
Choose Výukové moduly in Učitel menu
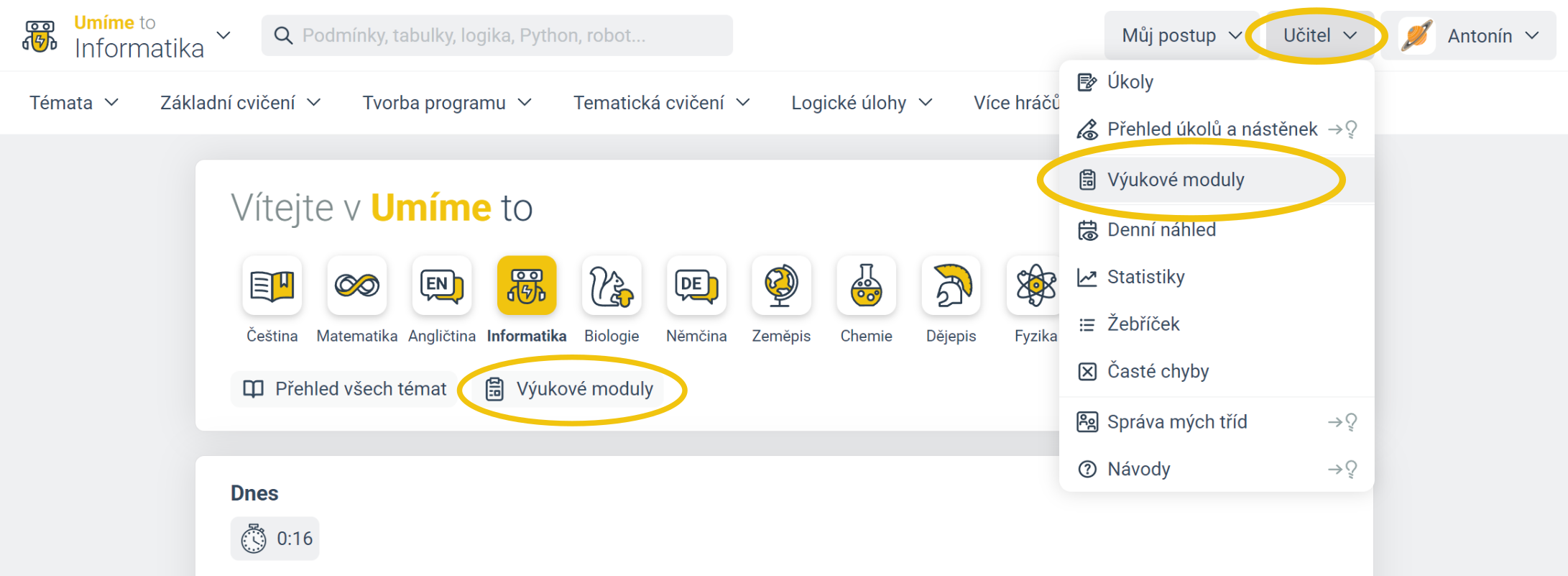coord(1176,180)
